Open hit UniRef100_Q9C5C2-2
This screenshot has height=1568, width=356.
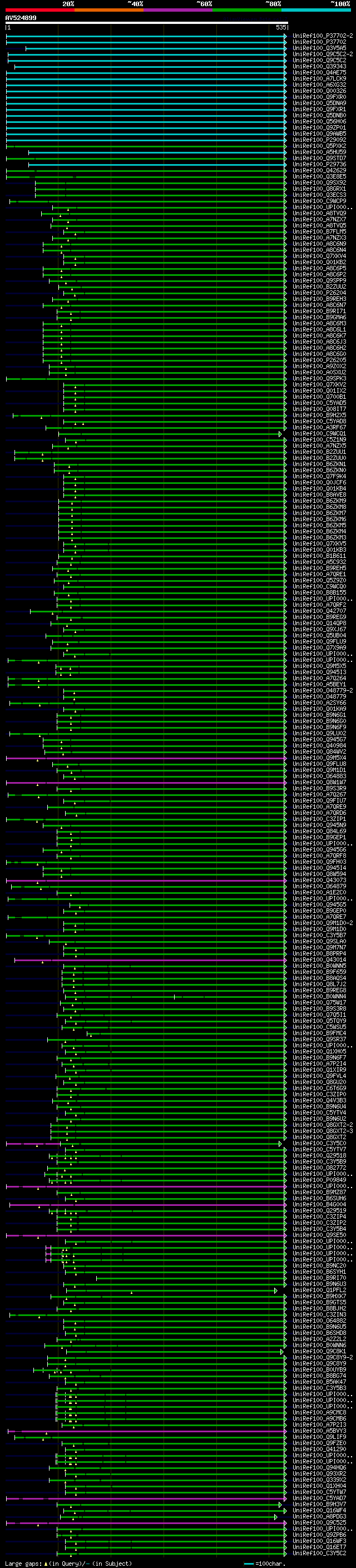(323, 54)
